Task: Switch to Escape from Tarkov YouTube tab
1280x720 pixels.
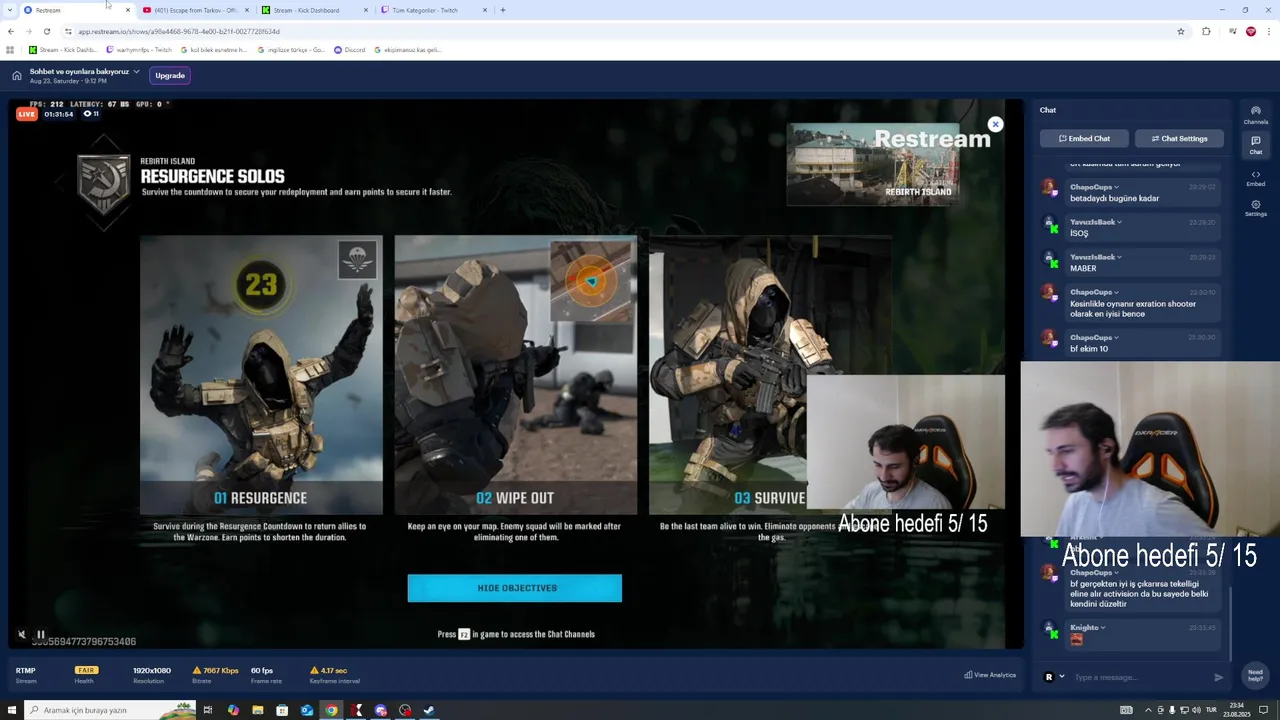Action: click(x=196, y=10)
